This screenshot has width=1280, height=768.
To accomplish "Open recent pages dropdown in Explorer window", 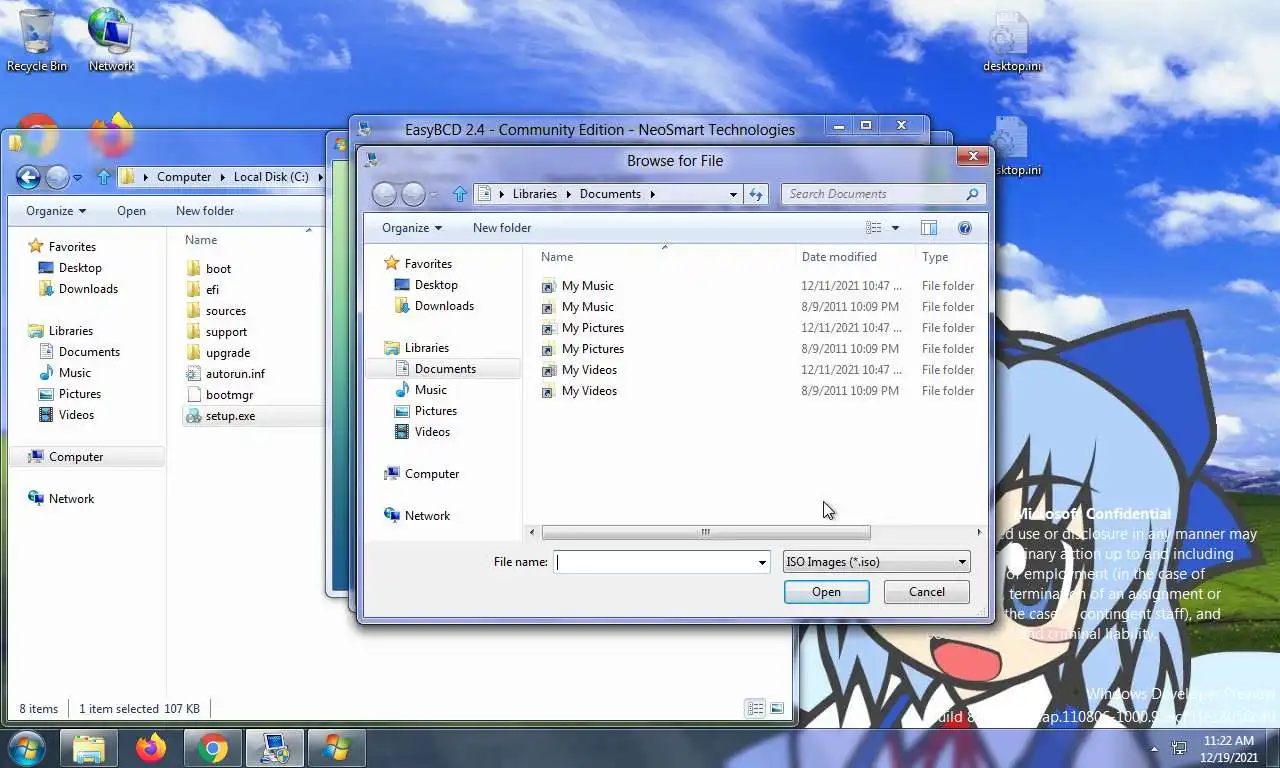I will (x=77, y=178).
